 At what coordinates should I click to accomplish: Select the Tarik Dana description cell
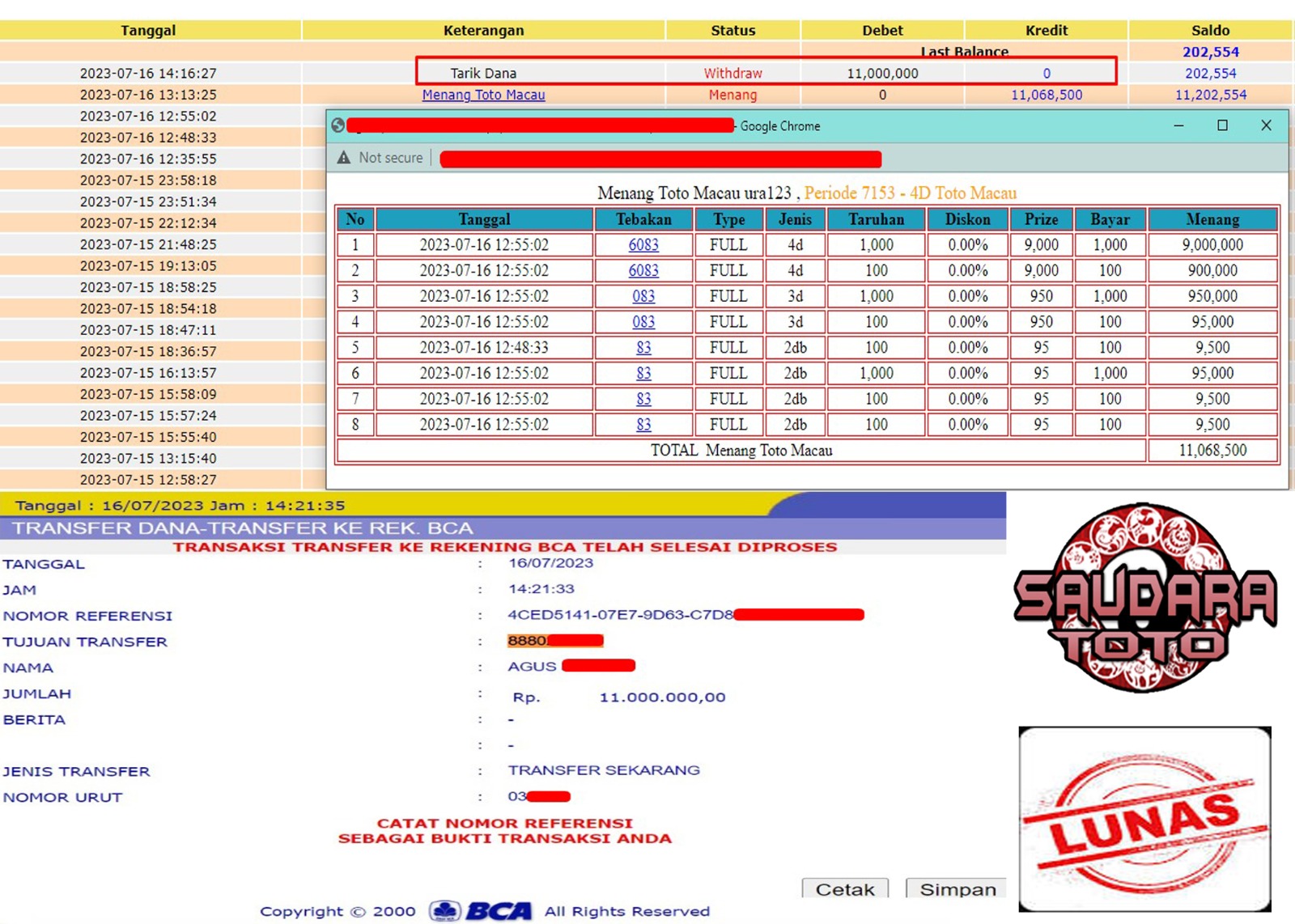(x=483, y=74)
